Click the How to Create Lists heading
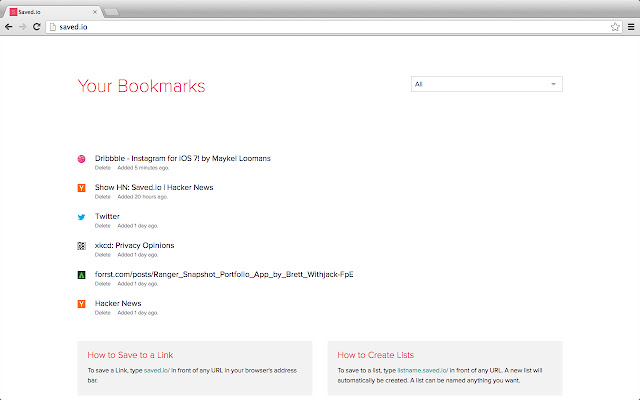Screen dimensions: 640x400 (x=376, y=355)
